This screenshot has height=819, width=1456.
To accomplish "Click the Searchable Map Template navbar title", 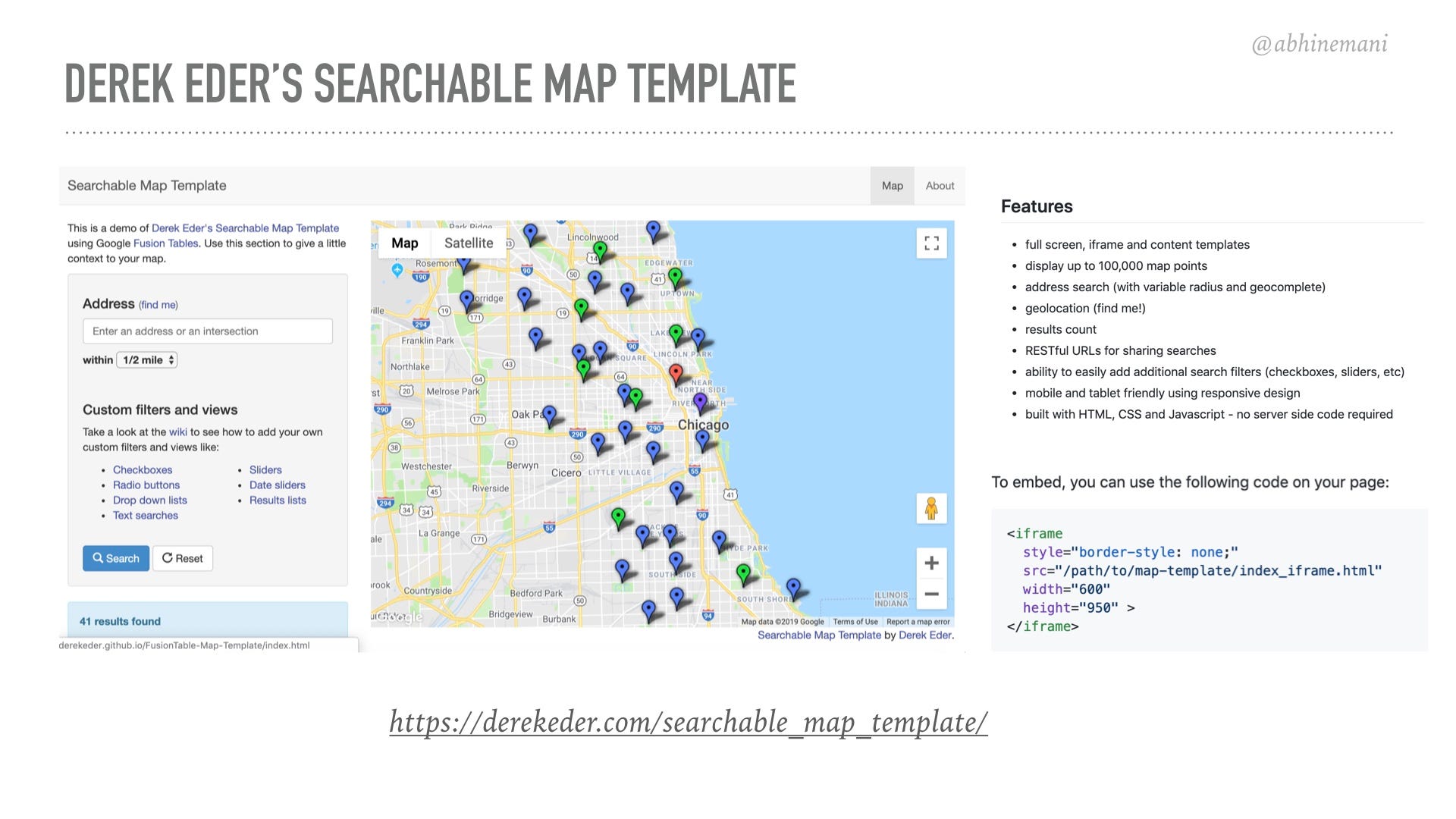I will [x=147, y=186].
